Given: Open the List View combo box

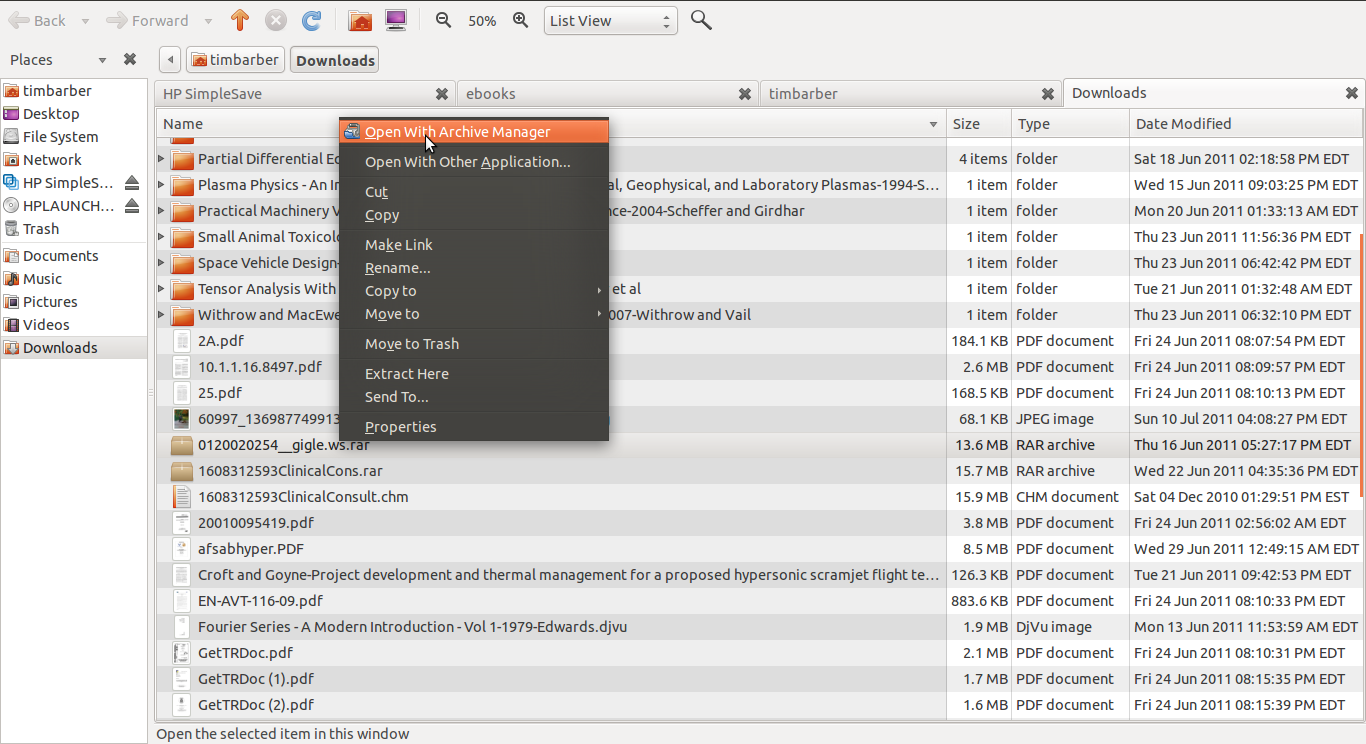Looking at the screenshot, I should point(611,20).
